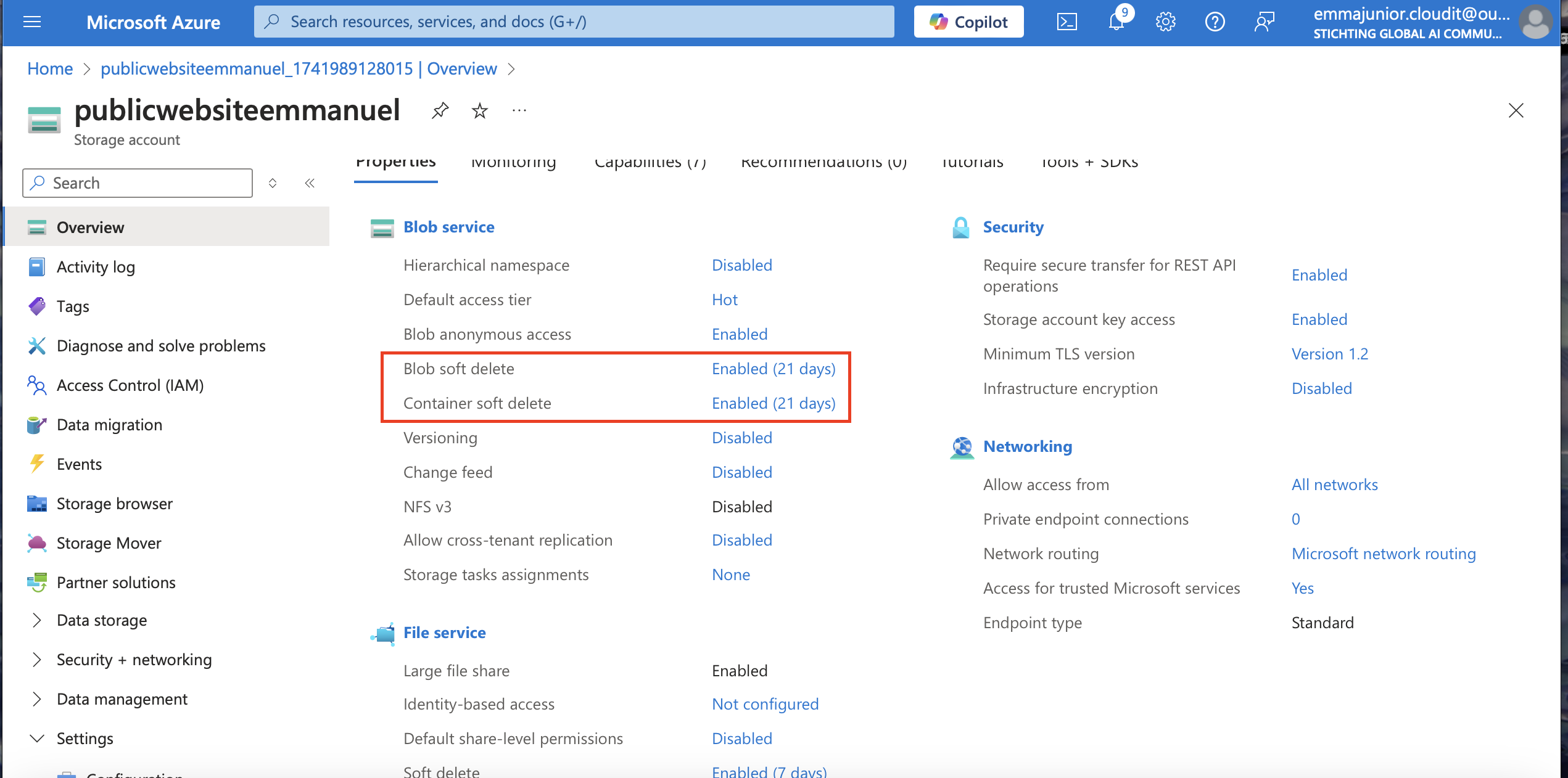Collapse the sidebar with double chevron
Viewport: 1568px width, 778px height.
[x=310, y=183]
